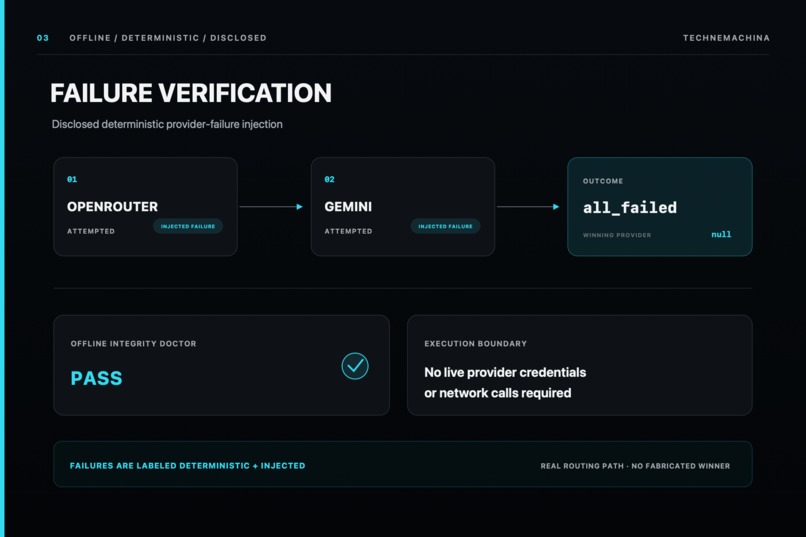Click the TECHNEMACHINA brand text

coord(726,38)
